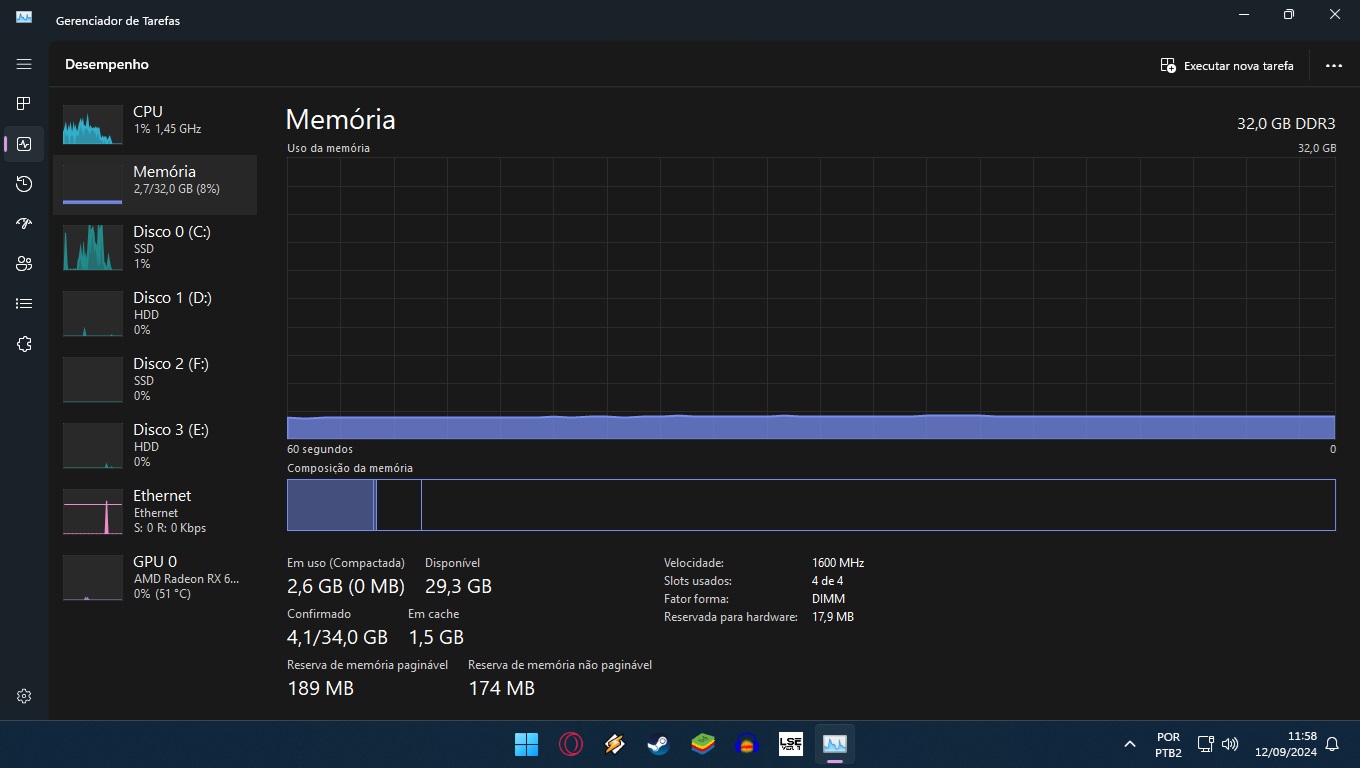This screenshot has height=768, width=1360.
Task: Select Ethernet in the performance list
Action: pyautogui.click(x=155, y=511)
